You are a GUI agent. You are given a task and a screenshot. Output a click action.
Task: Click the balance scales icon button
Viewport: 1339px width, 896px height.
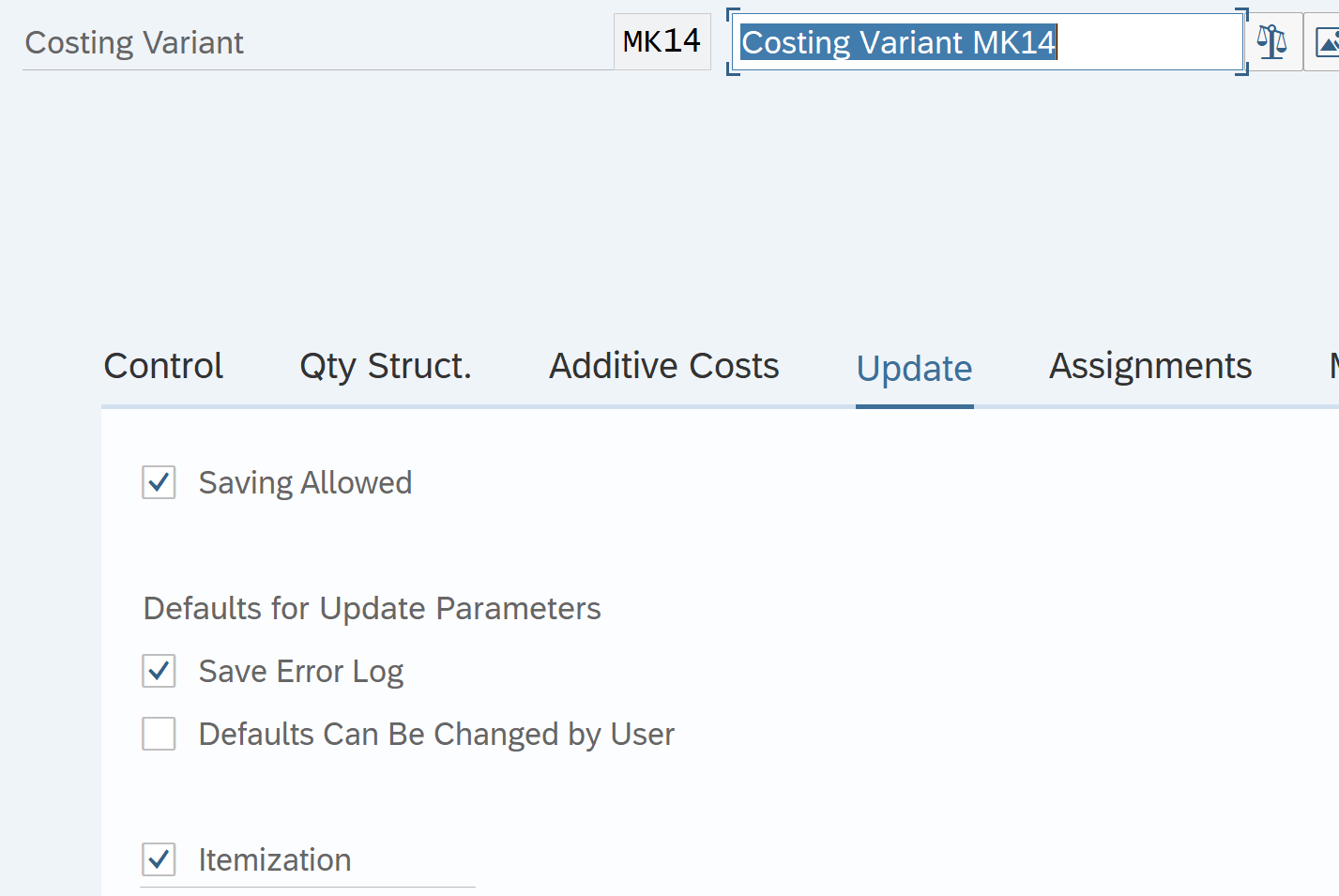coord(1271,42)
